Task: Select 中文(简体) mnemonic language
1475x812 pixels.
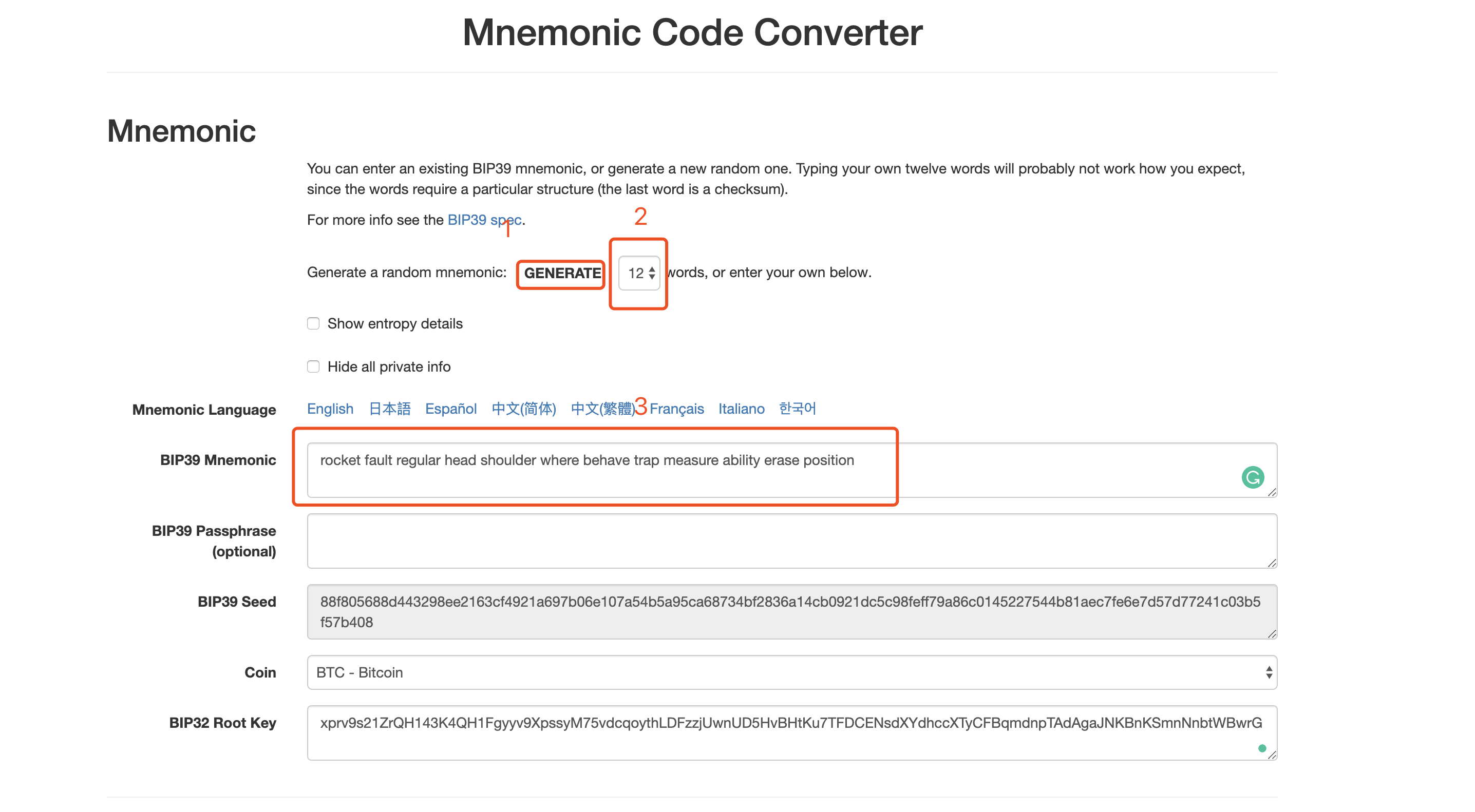Action: pos(524,409)
